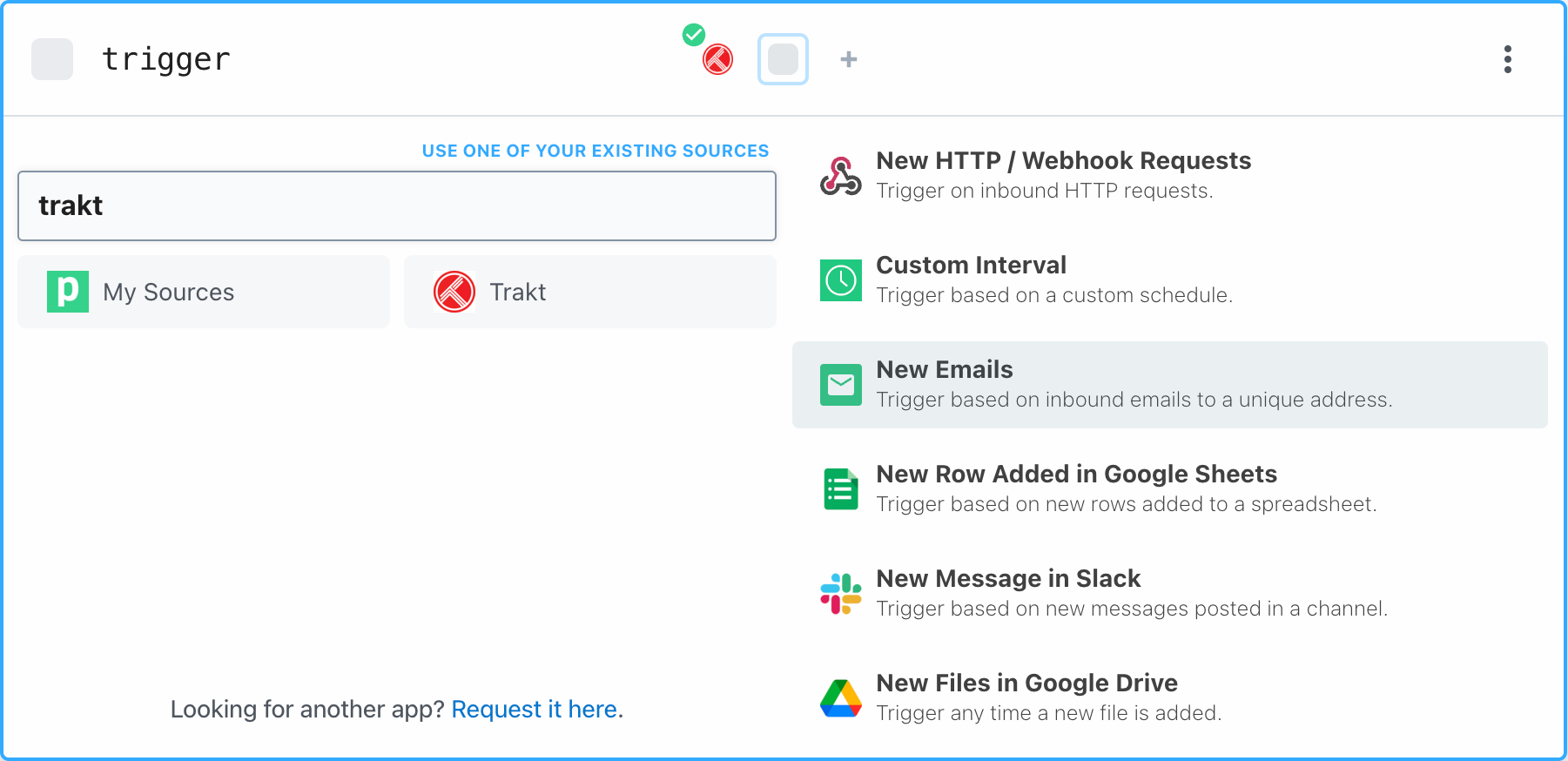The width and height of the screenshot is (1568, 761).
Task: Select New Files in Google Drive trigger
Action: (x=1170, y=698)
